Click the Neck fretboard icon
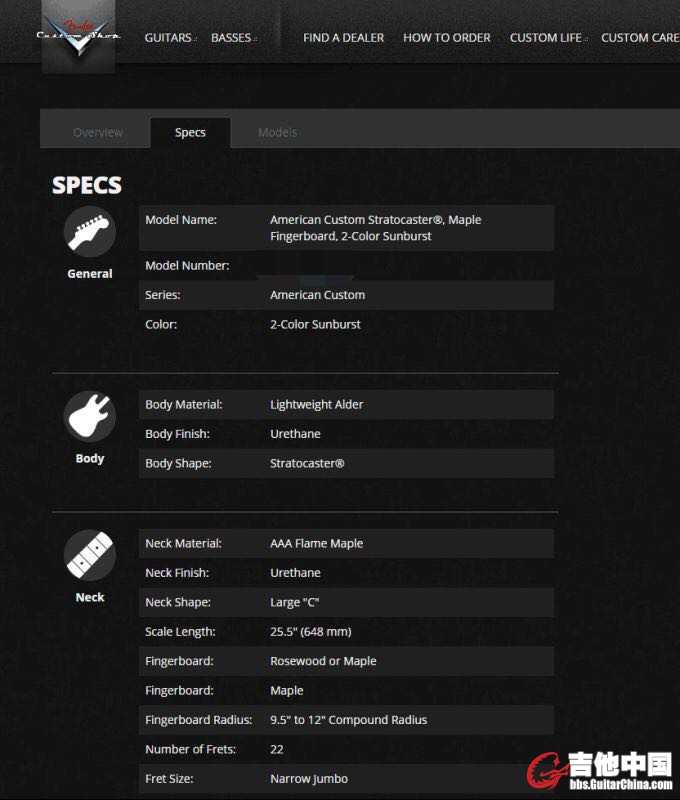The width and height of the screenshot is (680, 800). pyautogui.click(x=90, y=554)
